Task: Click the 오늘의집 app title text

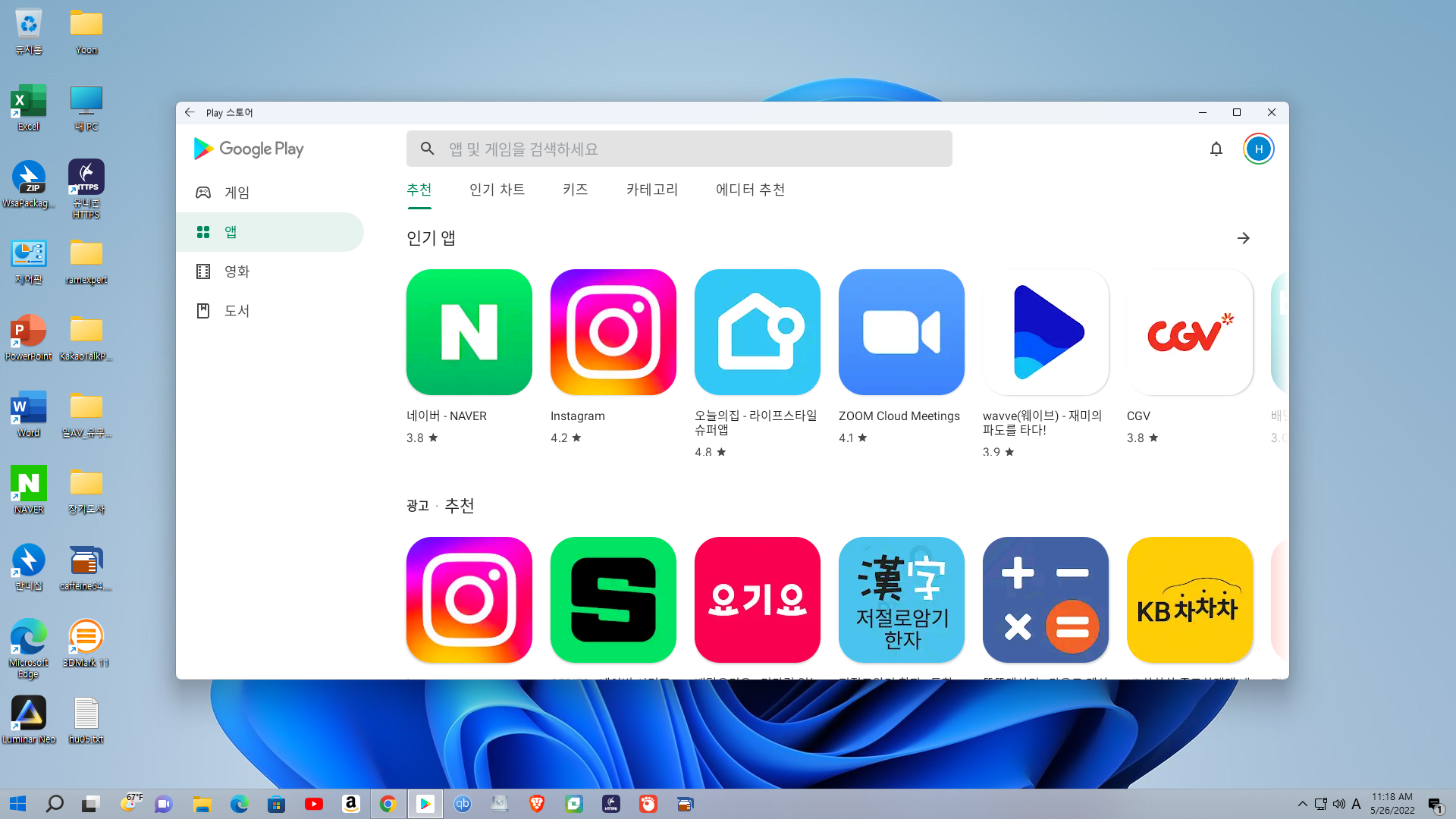Action: pos(755,423)
